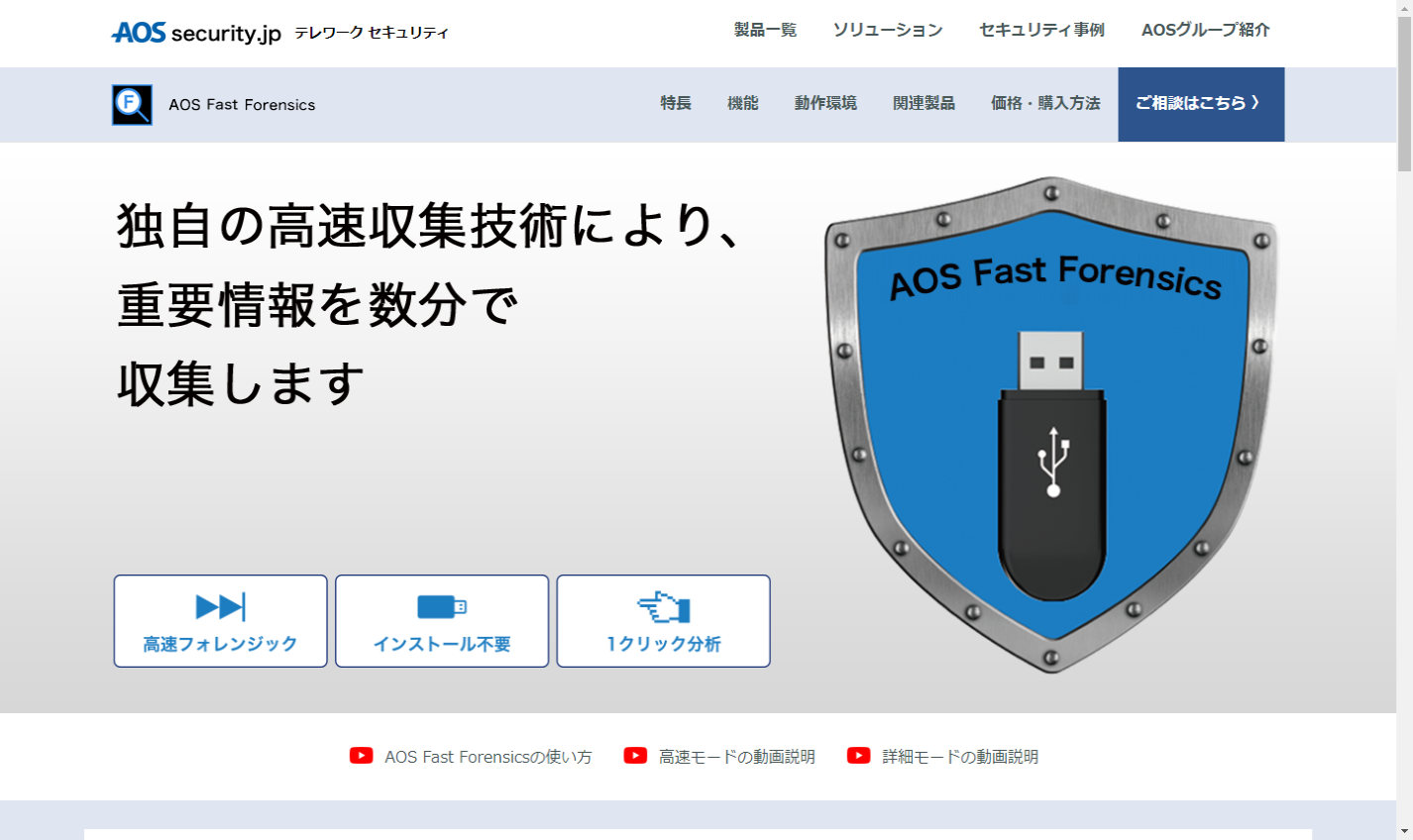The image size is (1413, 840).
Task: Click YouTube icon beside 詳細モードの動画説明
Action: (x=859, y=756)
